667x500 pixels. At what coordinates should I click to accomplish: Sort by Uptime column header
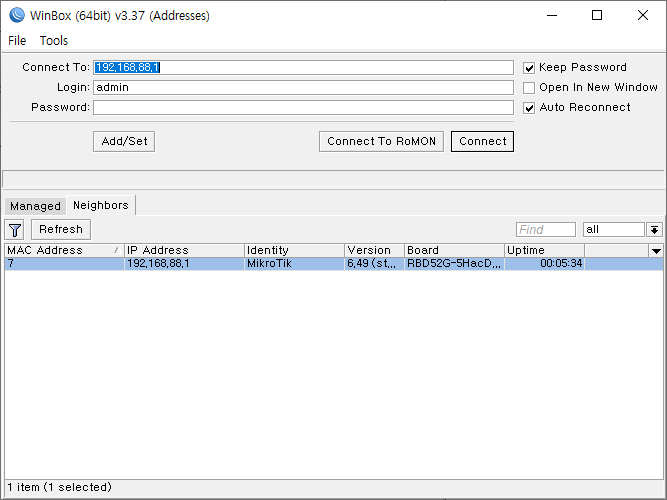point(544,250)
